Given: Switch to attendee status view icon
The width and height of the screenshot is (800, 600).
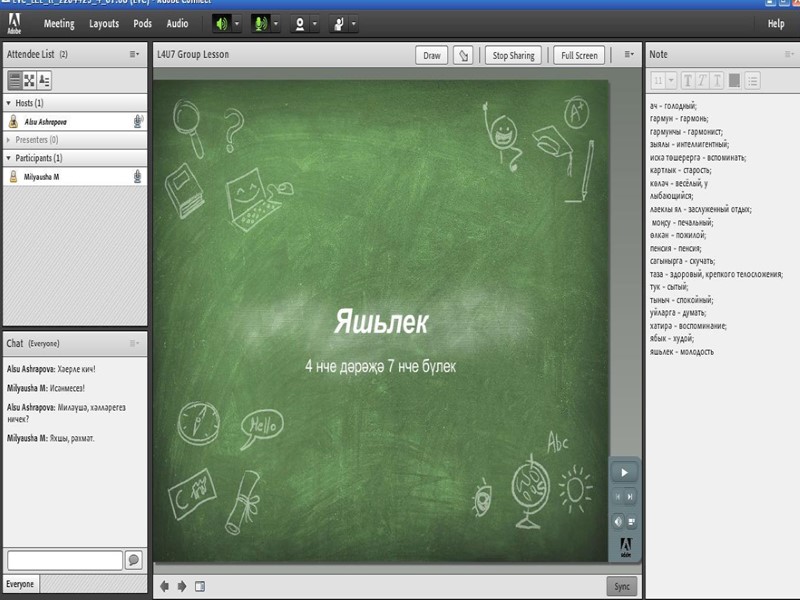Looking at the screenshot, I should (44, 80).
